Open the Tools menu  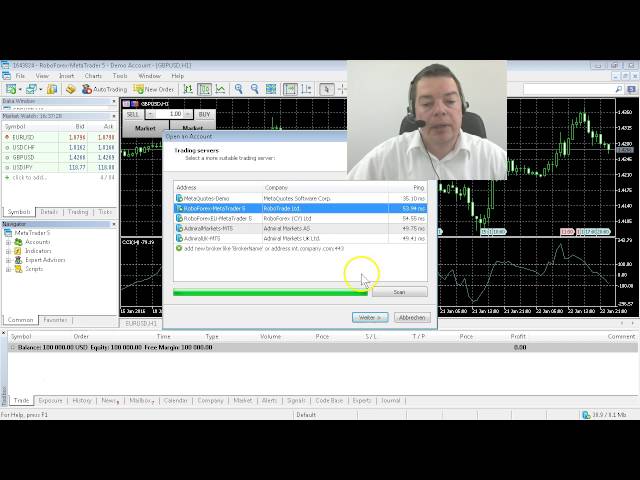(120, 76)
